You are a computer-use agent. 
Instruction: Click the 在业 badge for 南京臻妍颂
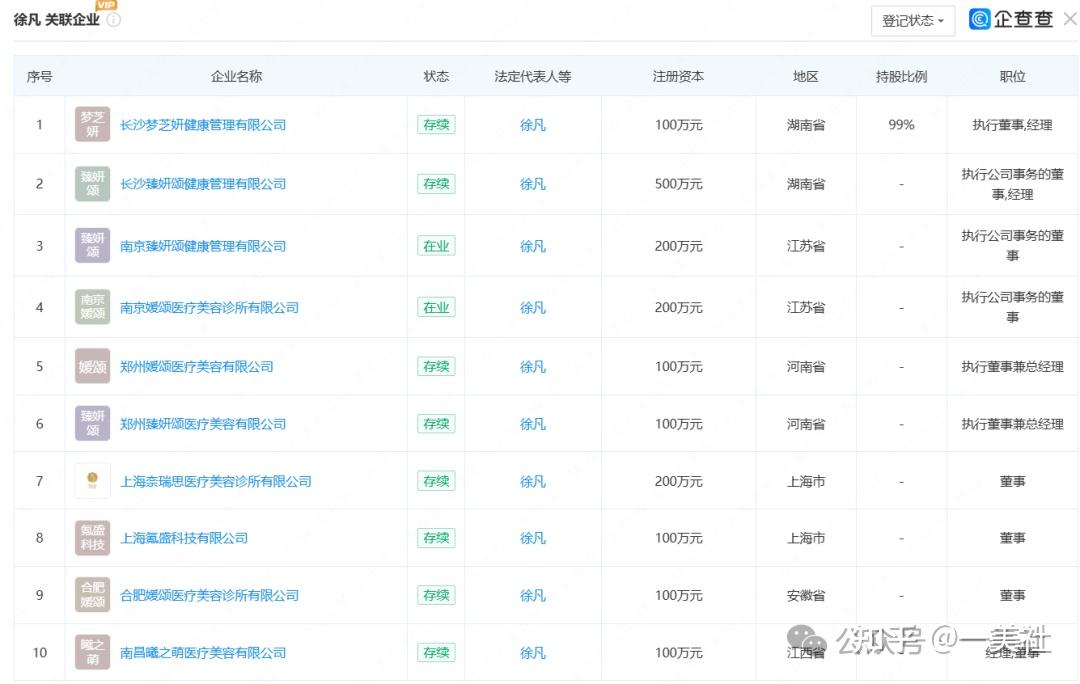point(436,245)
